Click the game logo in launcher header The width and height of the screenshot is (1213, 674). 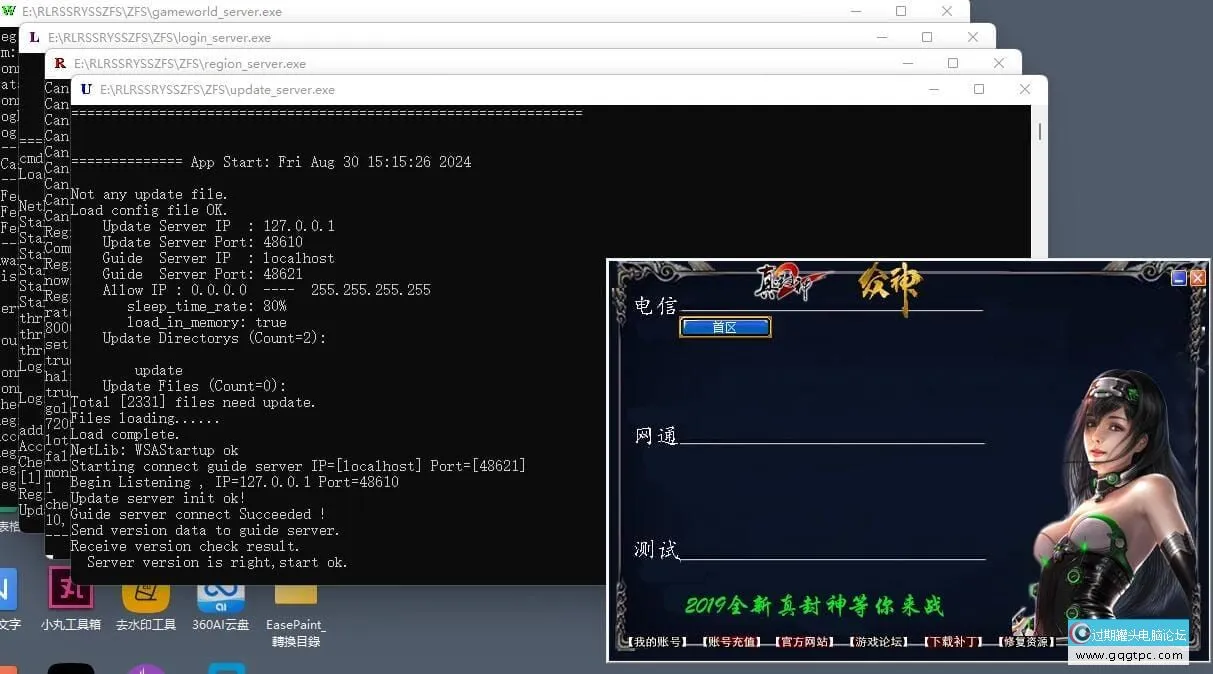790,285
